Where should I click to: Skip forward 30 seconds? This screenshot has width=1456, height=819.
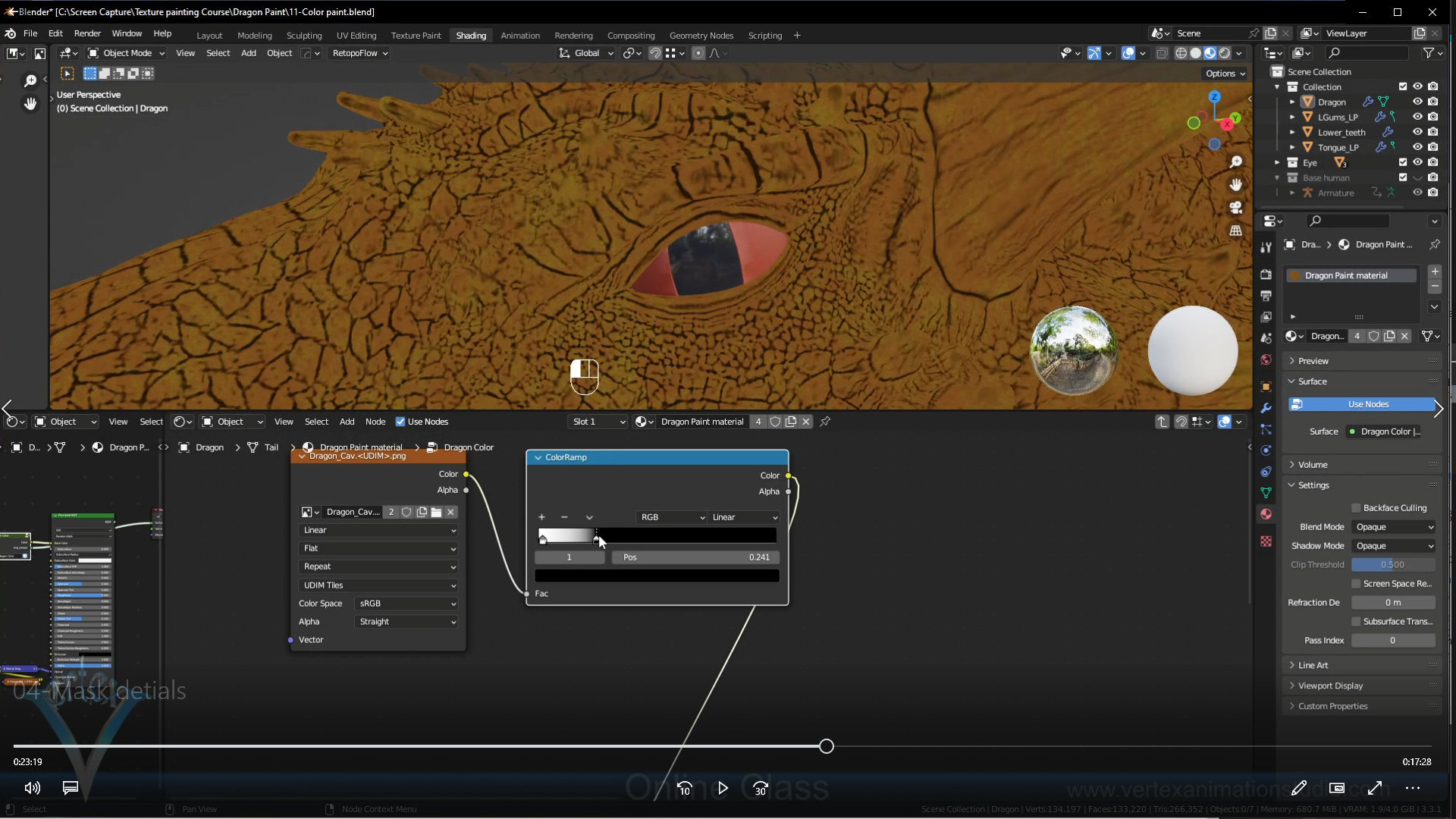761,789
